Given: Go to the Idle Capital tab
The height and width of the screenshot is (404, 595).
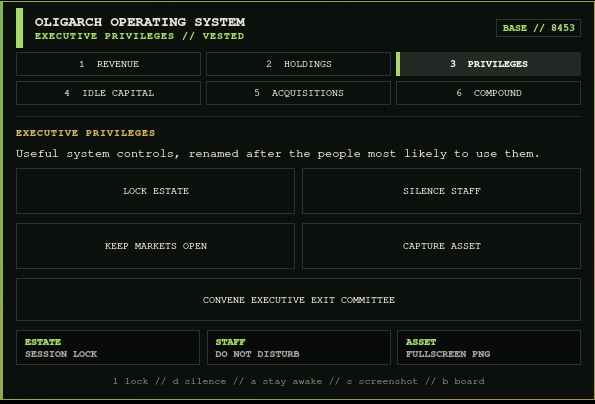Looking at the screenshot, I should click(x=108, y=93).
